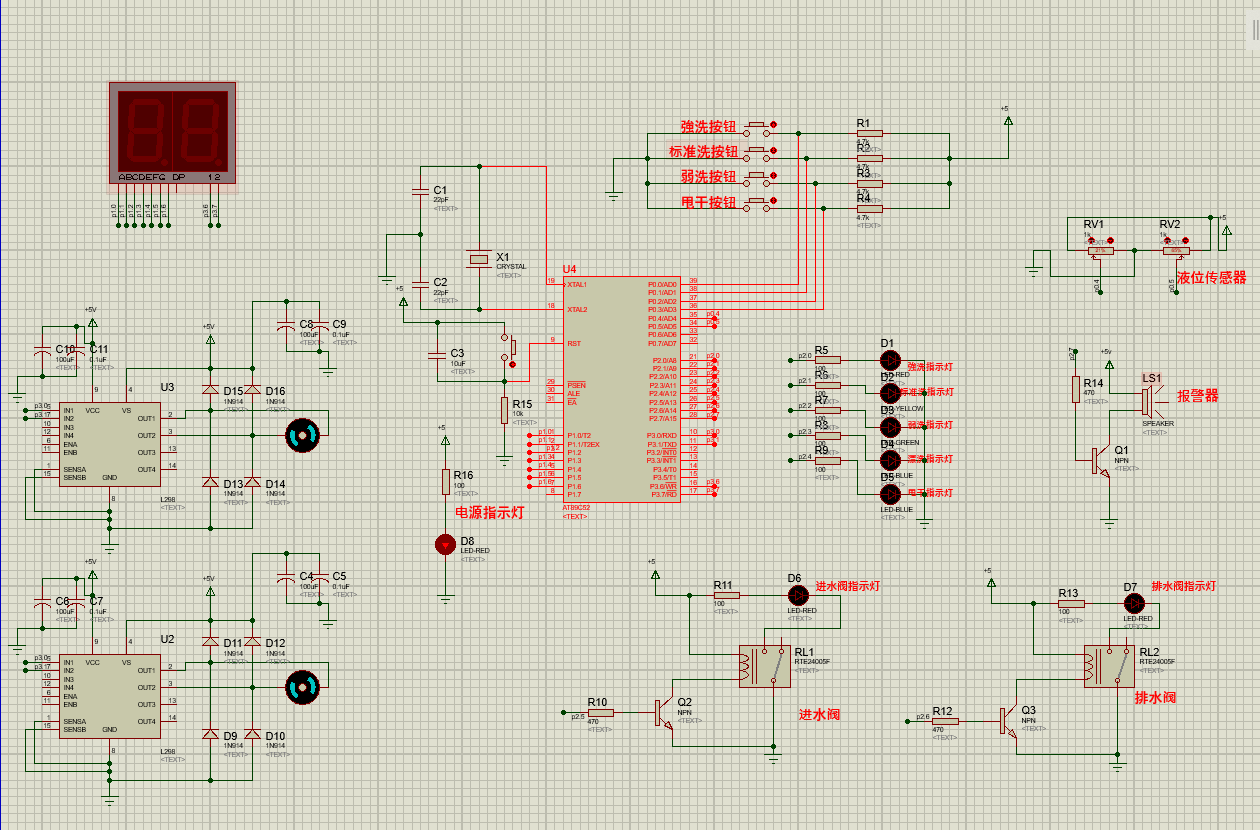Select resistor R4
Image resolution: width=1260 pixels, height=830 pixels.
(870, 208)
